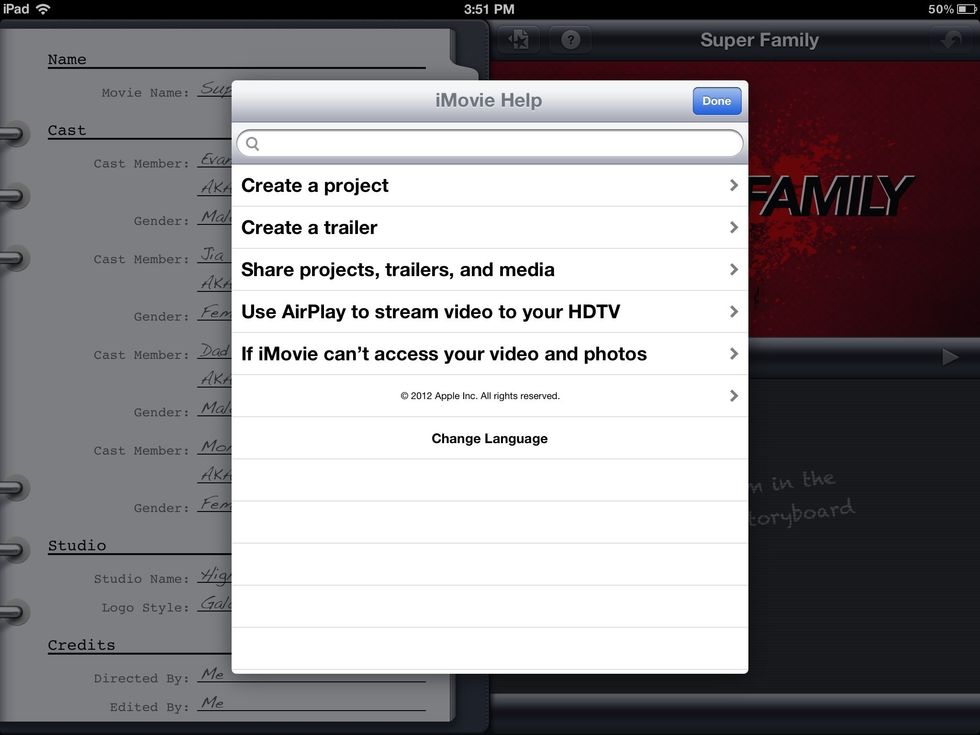The image size is (980, 735).
Task: Tap the Wi-Fi status icon
Action: pos(44,9)
